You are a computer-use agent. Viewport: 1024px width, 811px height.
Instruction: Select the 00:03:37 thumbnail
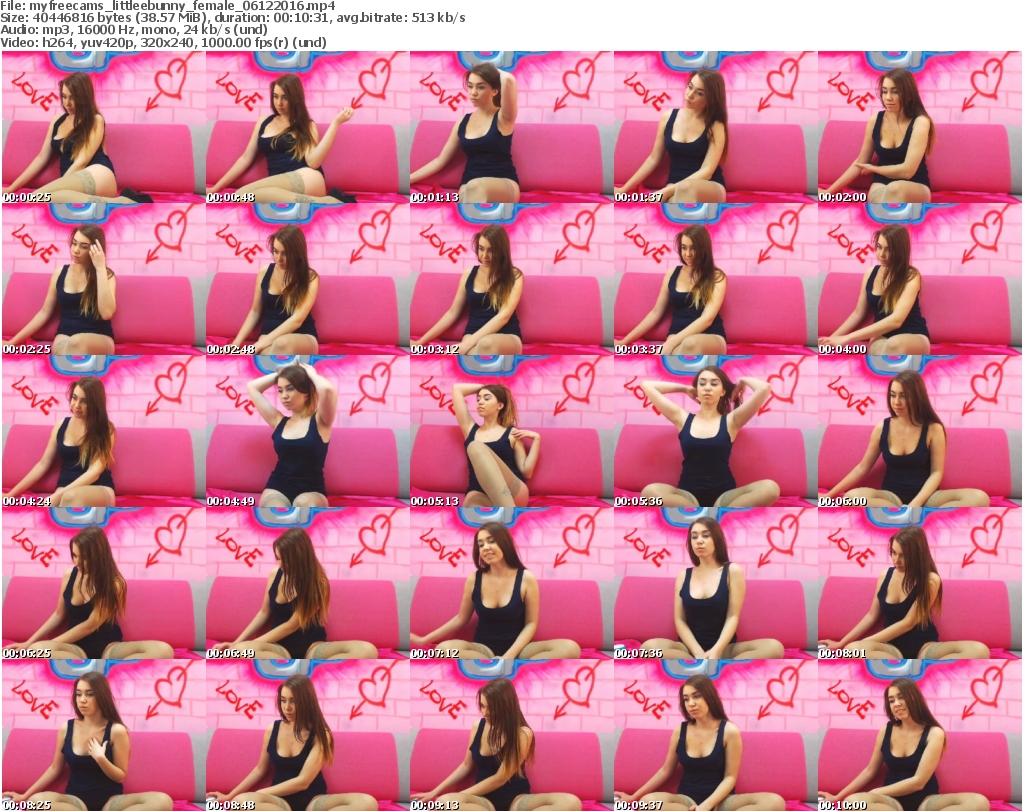coord(715,279)
